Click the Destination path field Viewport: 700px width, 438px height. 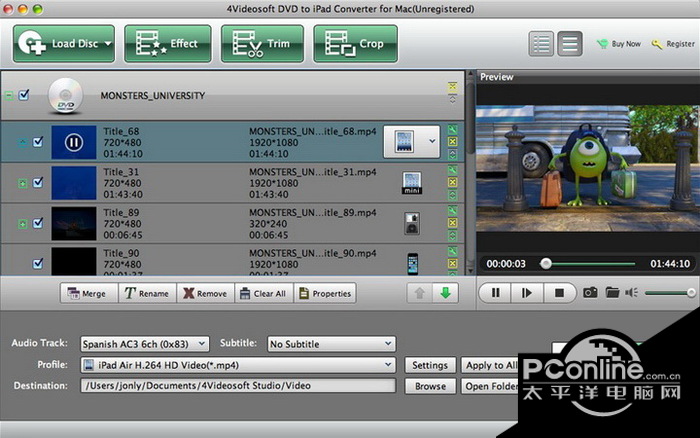tap(238, 386)
